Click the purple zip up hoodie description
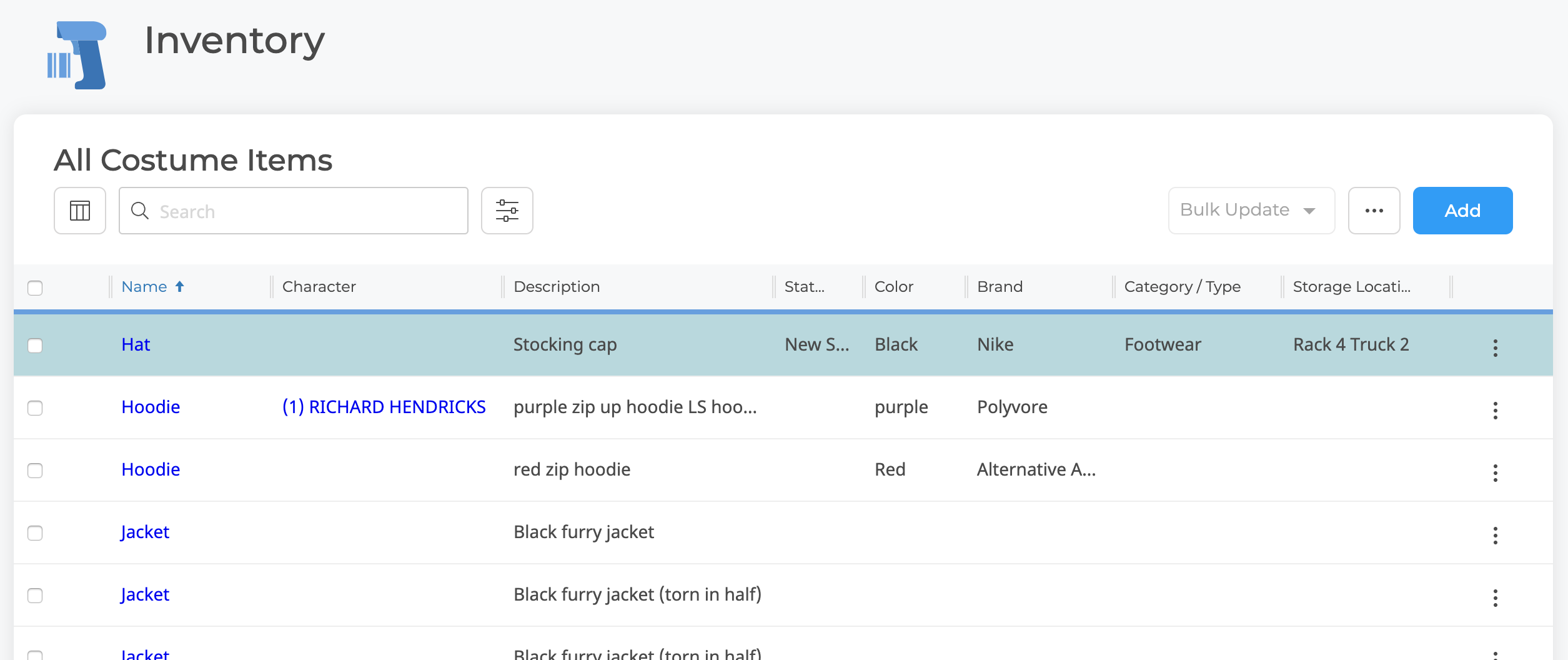 pos(635,407)
